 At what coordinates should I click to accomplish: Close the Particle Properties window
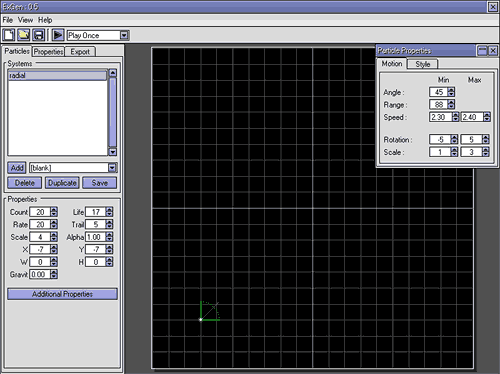(493, 51)
